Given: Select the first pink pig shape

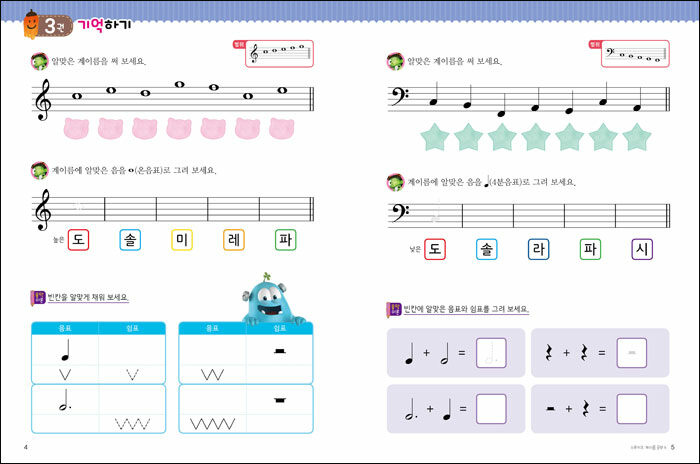Looking at the screenshot, I should click(77, 128).
